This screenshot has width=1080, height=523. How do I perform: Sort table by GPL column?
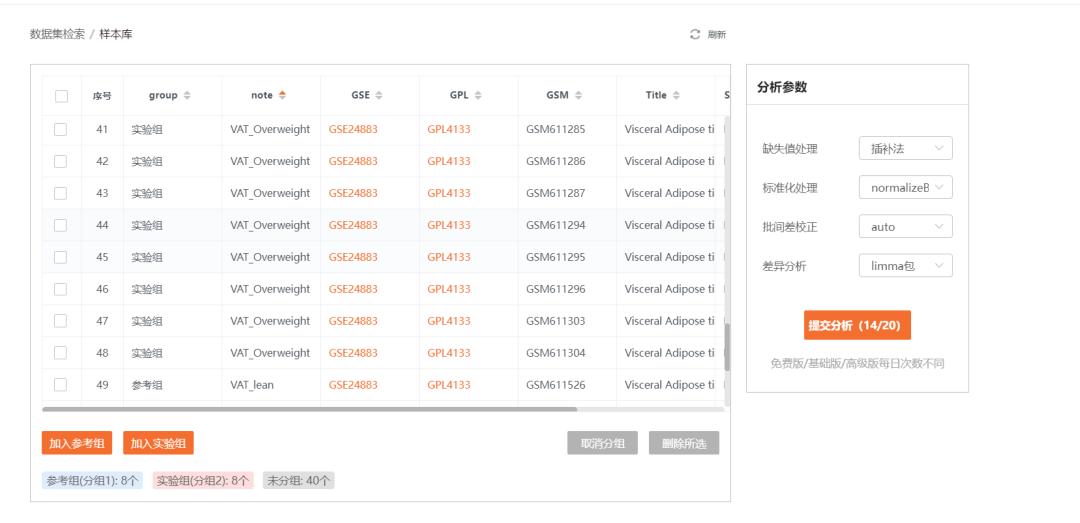478,96
